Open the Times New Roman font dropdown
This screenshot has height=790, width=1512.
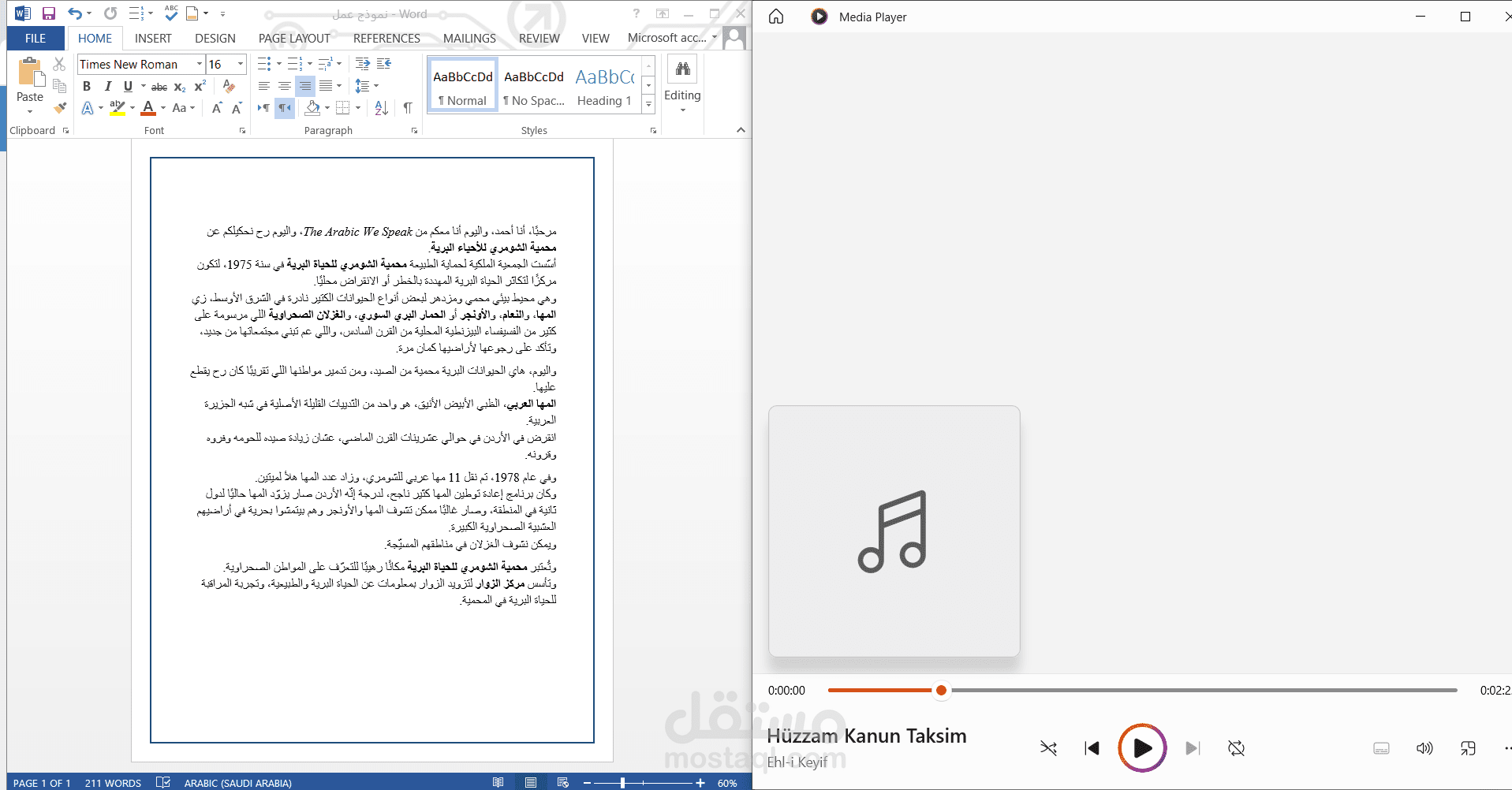point(200,64)
